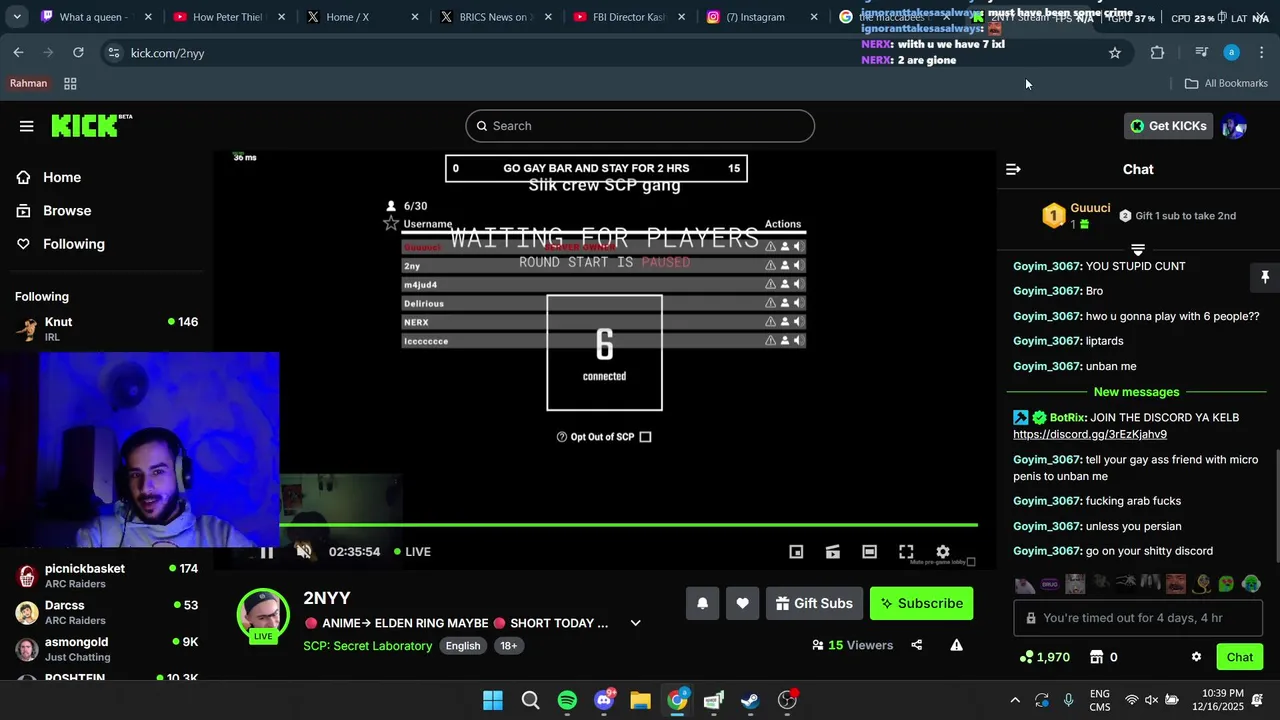Open picnickbasket's followed channel
This screenshot has width=1280, height=720.
pos(106,576)
